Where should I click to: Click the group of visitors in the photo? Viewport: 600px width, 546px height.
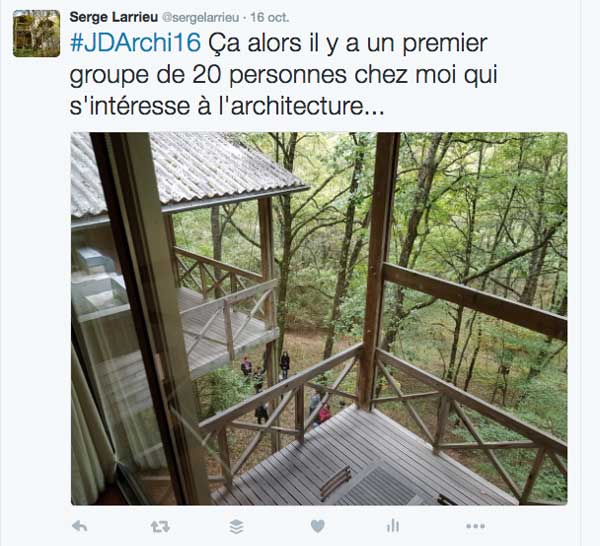[x=285, y=388]
